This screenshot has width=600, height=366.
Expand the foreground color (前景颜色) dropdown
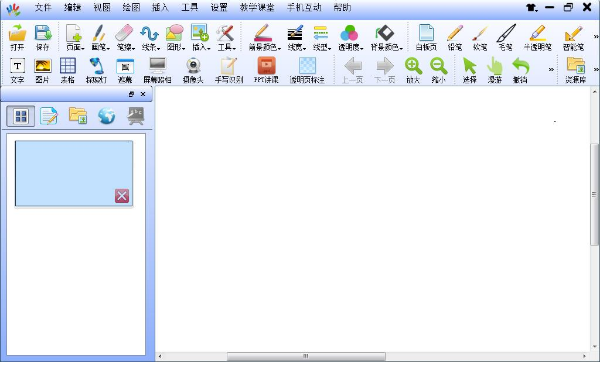coord(264,38)
